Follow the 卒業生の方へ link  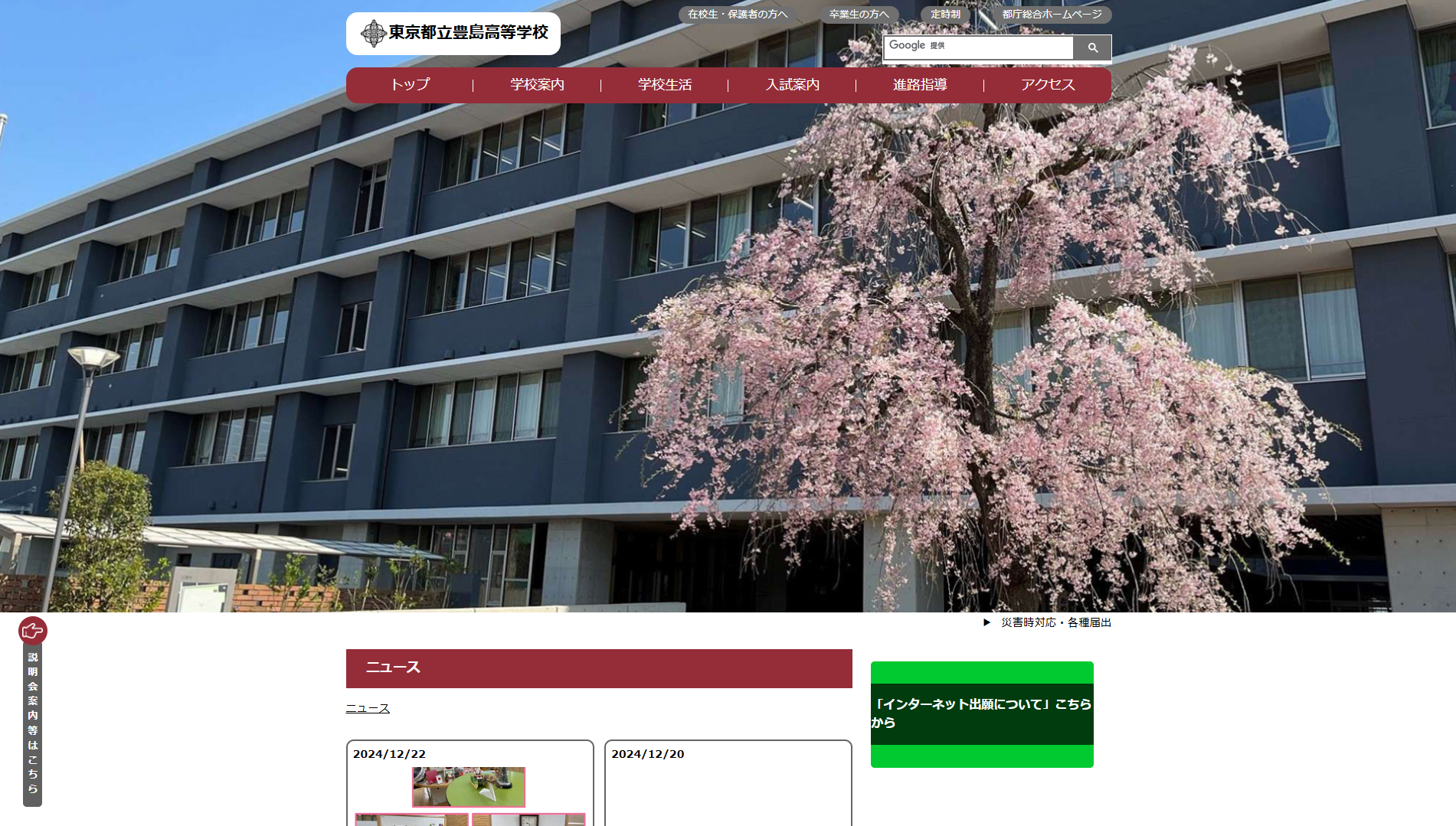point(859,15)
